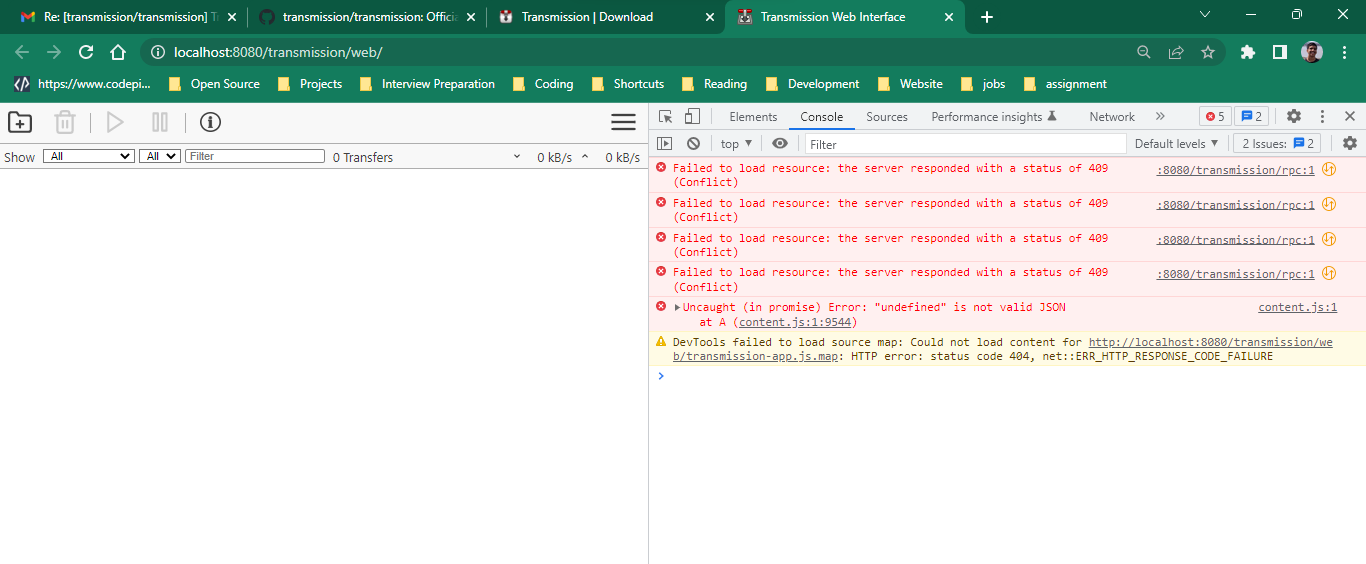
Task: Open the first :8080/transmission/rpc:1 link
Action: pyautogui.click(x=1236, y=170)
